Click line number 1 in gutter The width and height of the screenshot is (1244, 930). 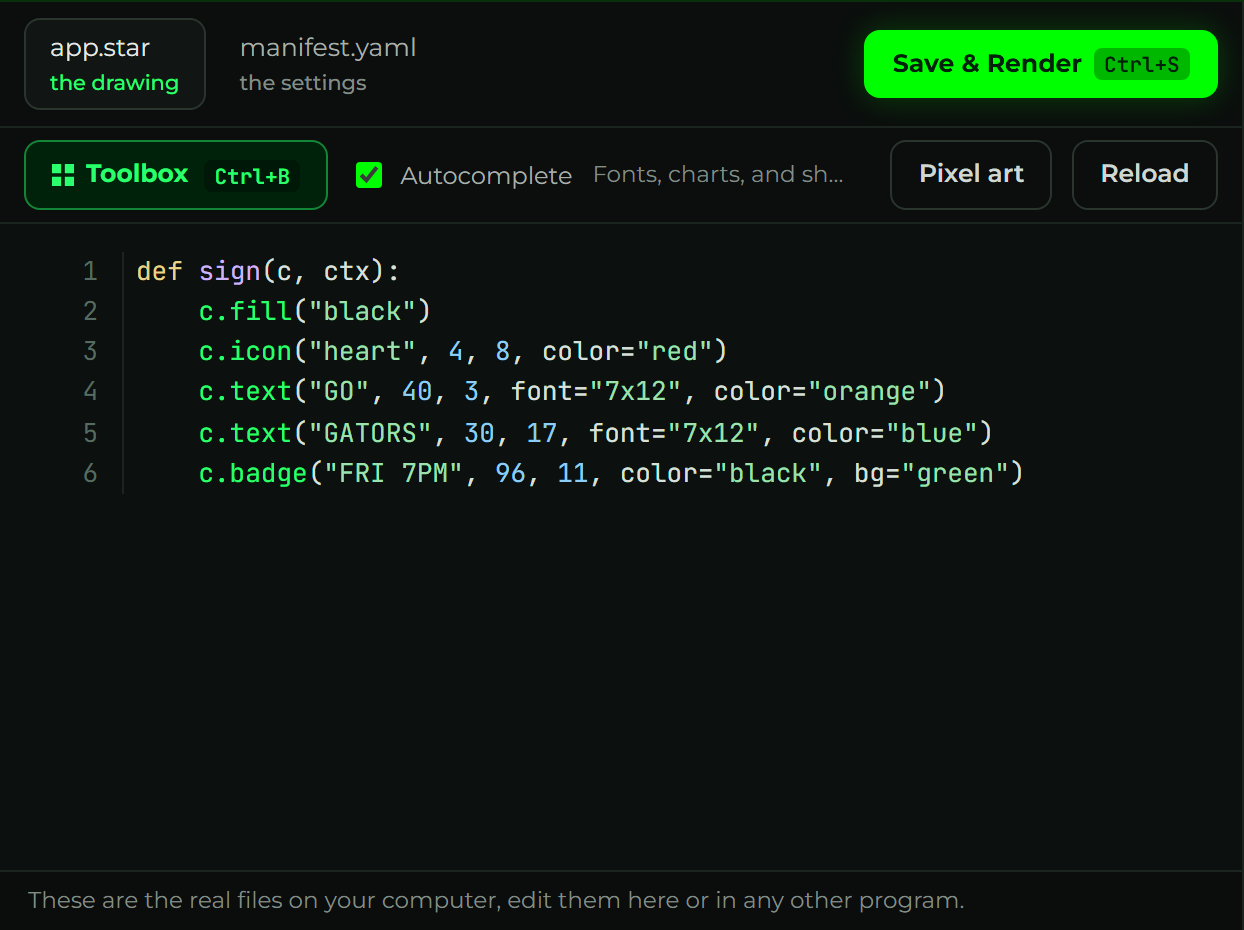[90, 271]
